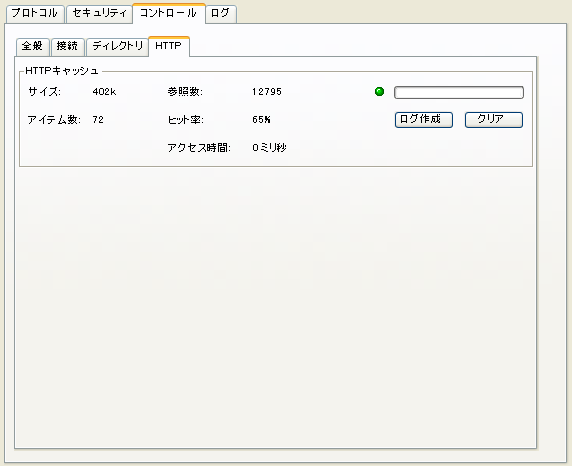Select the コントロール tab
The width and height of the screenshot is (572, 466).
point(169,13)
